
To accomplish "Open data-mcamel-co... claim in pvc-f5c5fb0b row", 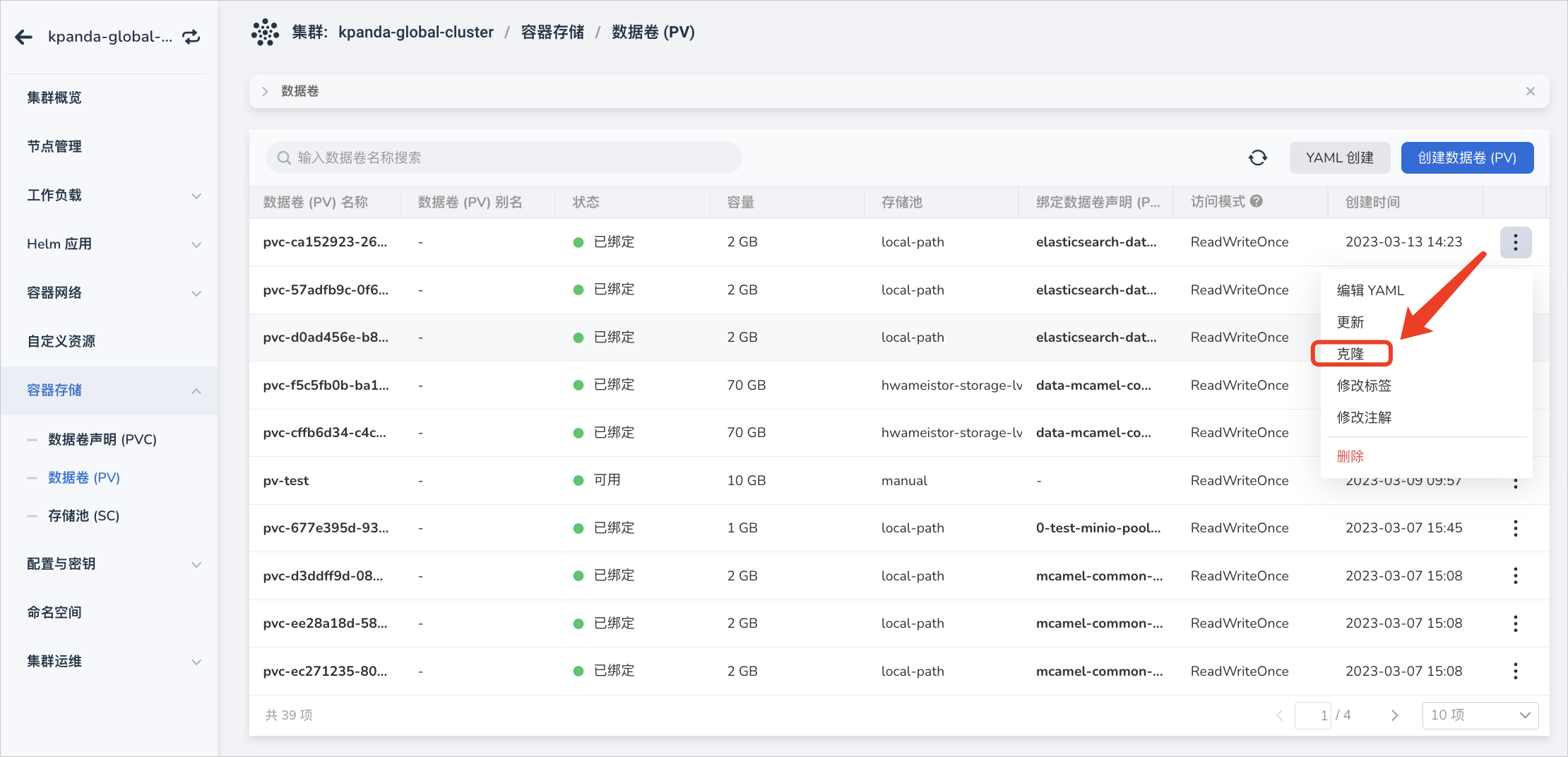I will [x=1093, y=385].
